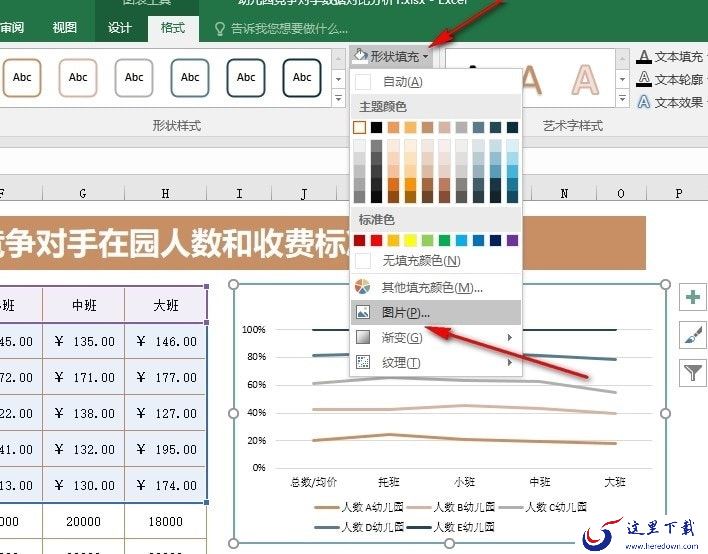The width and height of the screenshot is (708, 554).
Task: Click legend entry 人数 A幼儿园
Action: (359, 507)
